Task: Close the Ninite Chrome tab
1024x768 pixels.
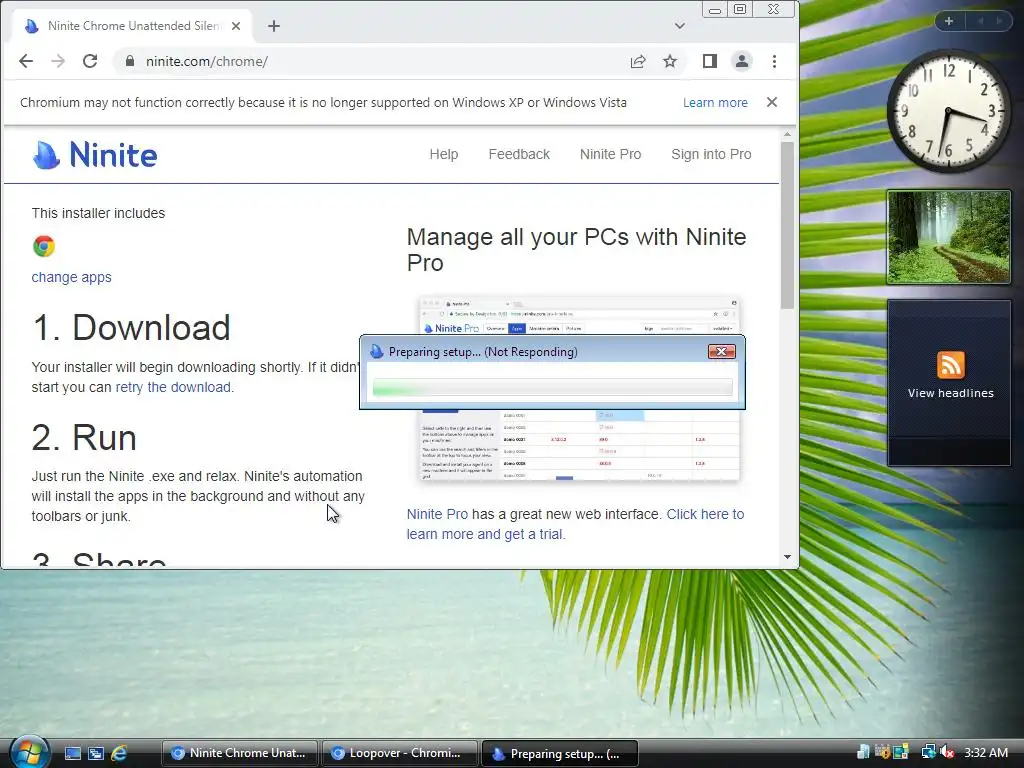Action: click(236, 26)
